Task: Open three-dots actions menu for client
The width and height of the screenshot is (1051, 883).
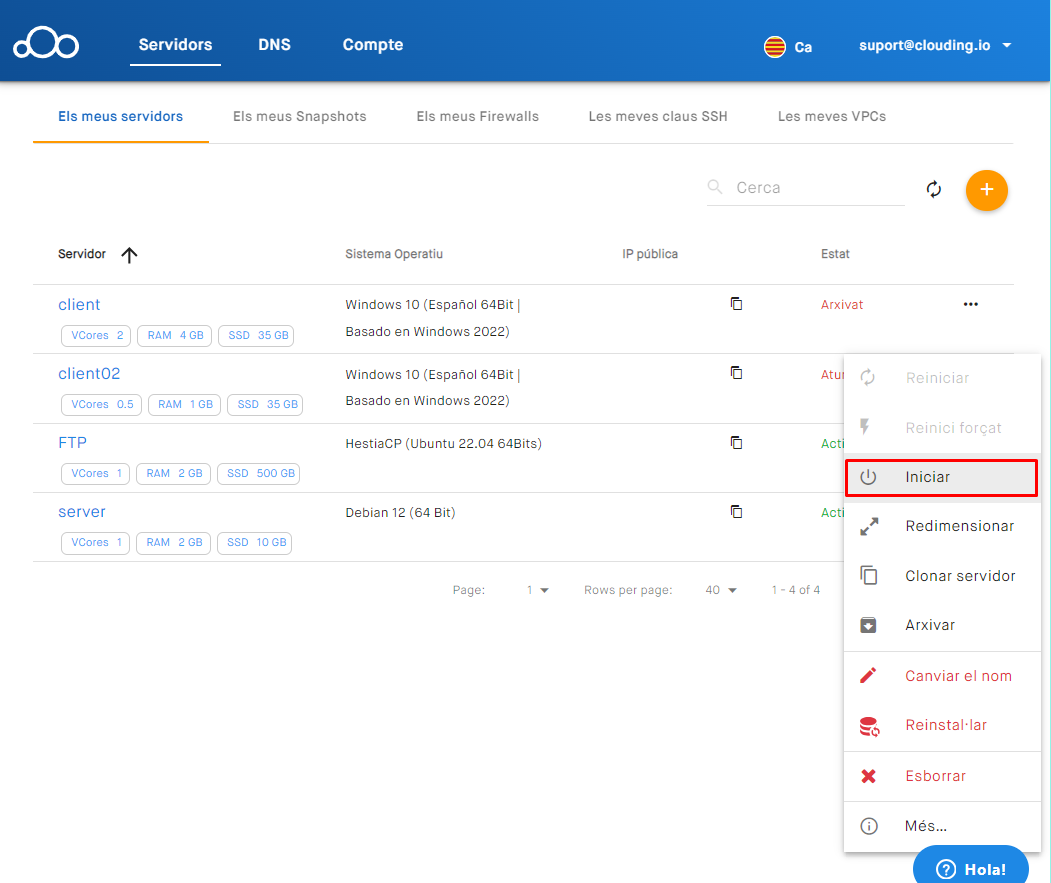Action: click(970, 304)
